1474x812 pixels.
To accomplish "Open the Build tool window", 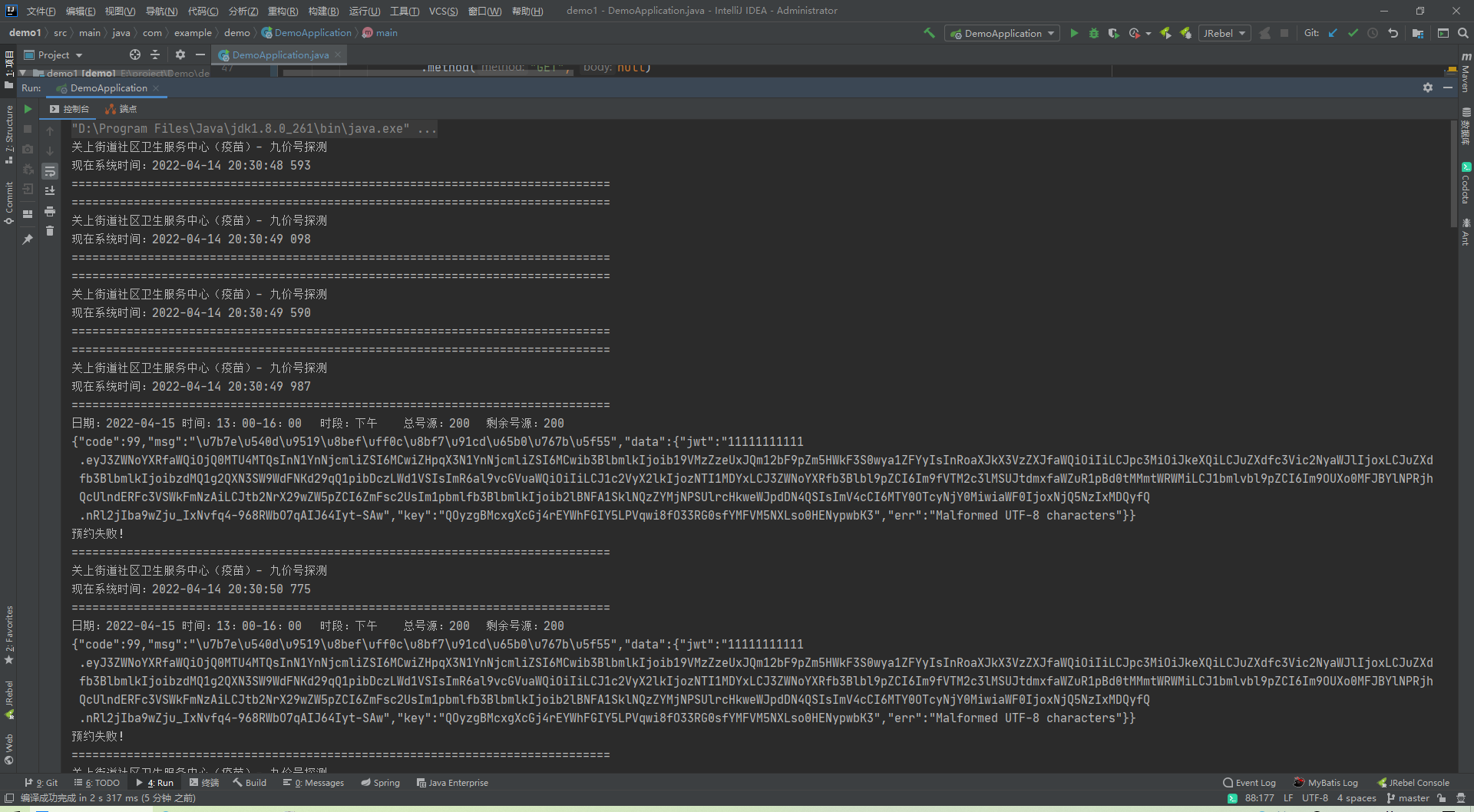I will 250,783.
